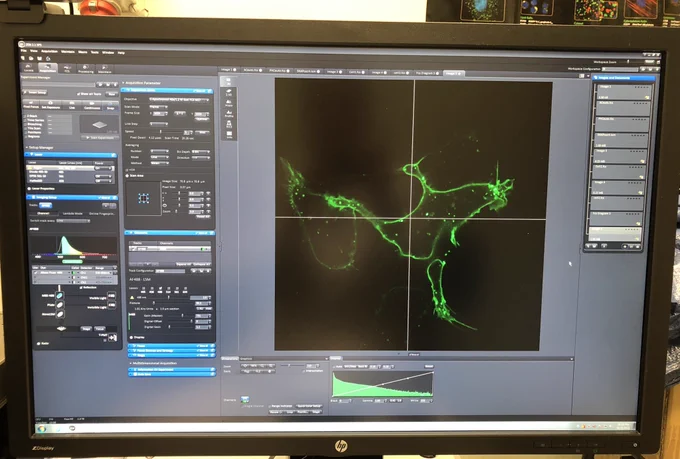This screenshot has height=459, width=680.
Task: Enable the Tile Scan checkbox
Action: (x=25, y=128)
